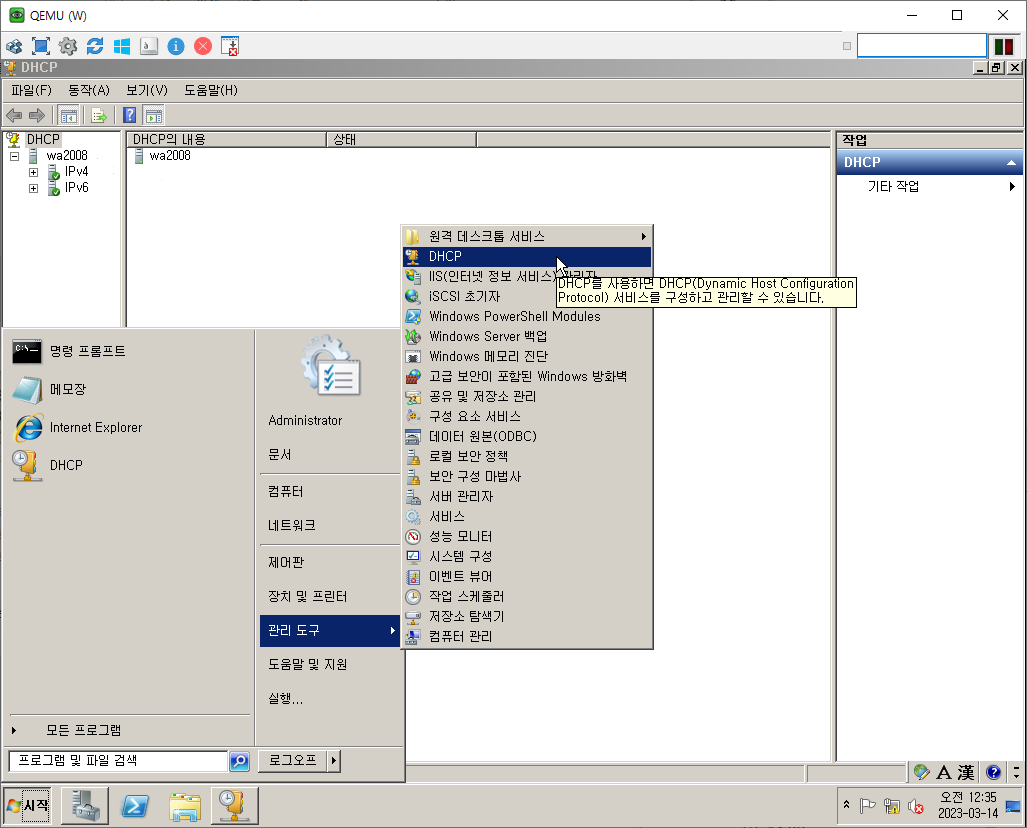Click the Administrator user picture

click(331, 366)
